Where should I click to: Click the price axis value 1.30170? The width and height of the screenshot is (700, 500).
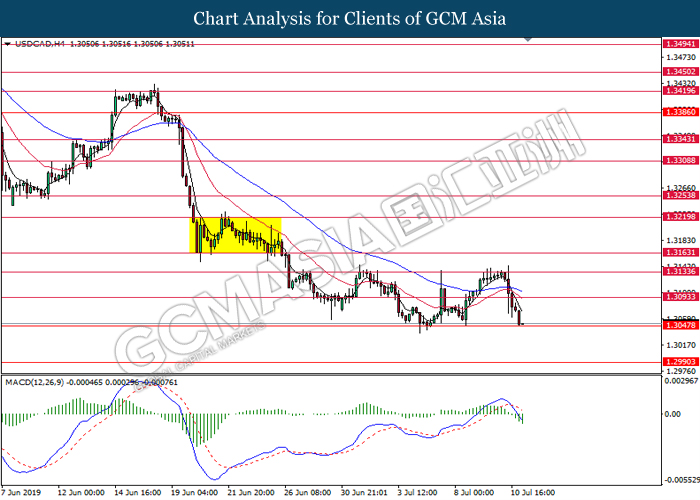[x=681, y=345]
